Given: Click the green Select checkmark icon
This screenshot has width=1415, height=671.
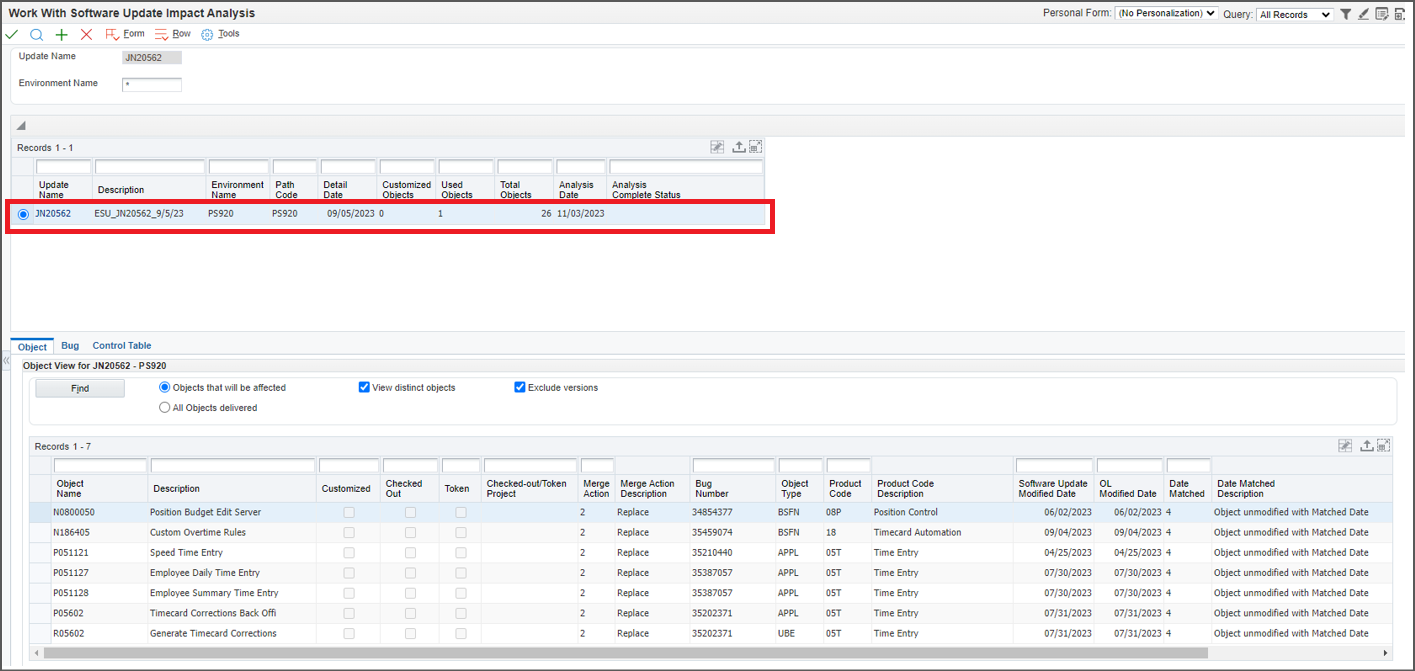Looking at the screenshot, I should [x=11, y=34].
